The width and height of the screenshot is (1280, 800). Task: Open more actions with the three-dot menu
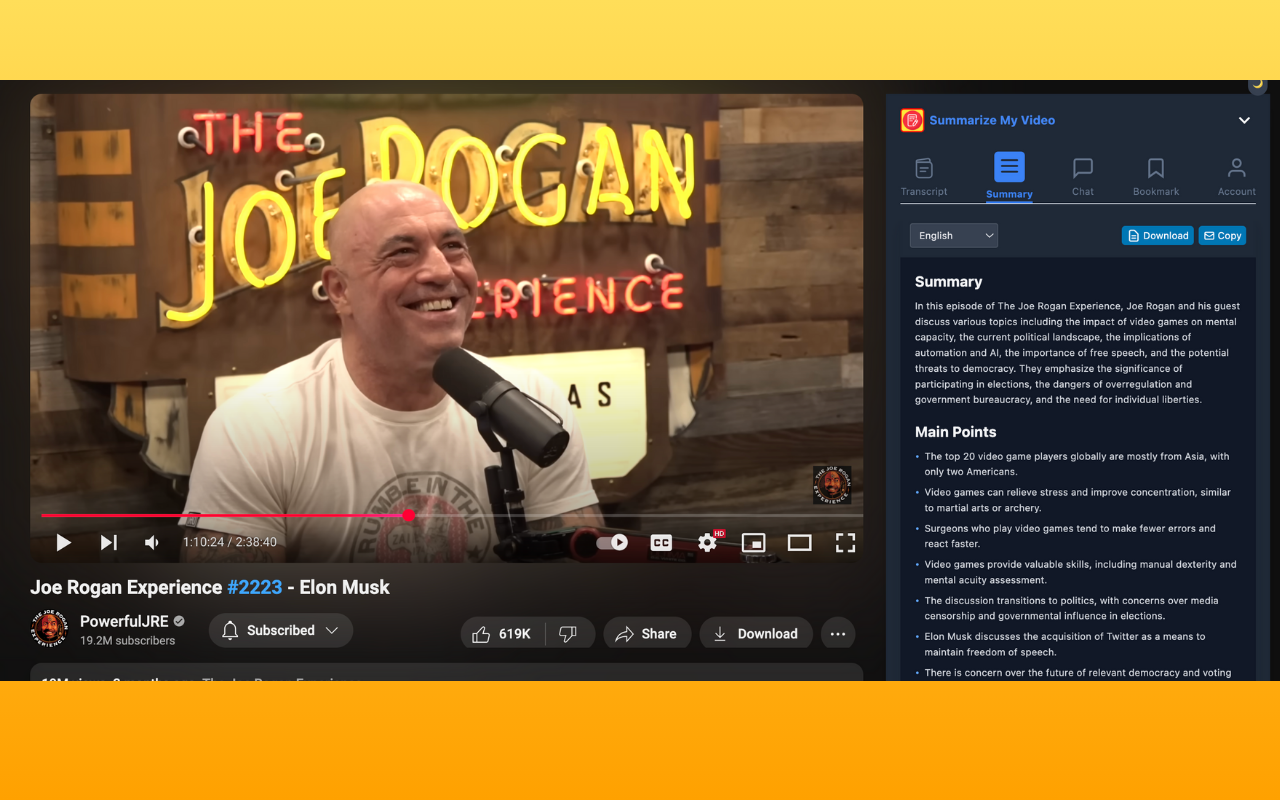coord(838,633)
